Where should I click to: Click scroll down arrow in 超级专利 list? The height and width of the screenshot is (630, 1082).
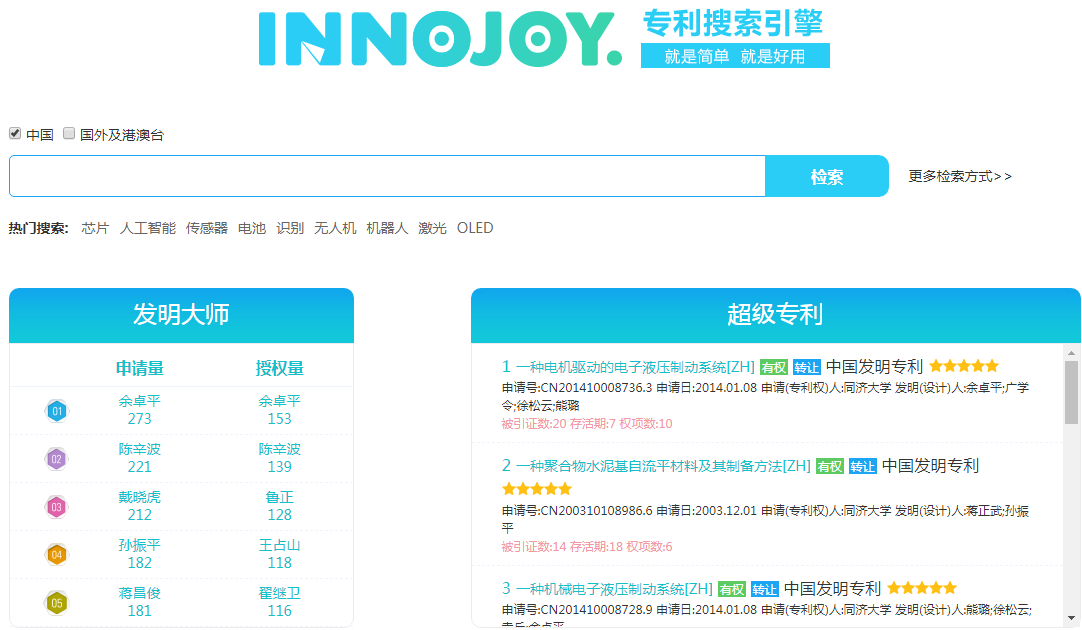click(x=1071, y=618)
